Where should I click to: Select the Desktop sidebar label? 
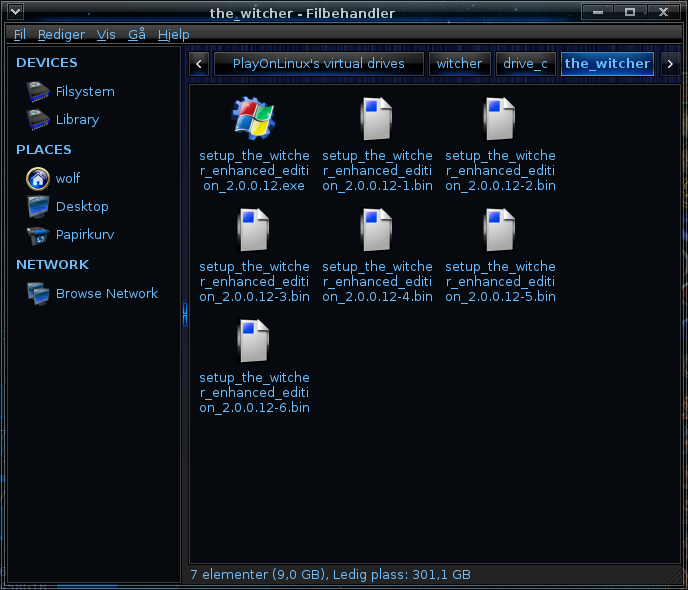point(82,207)
